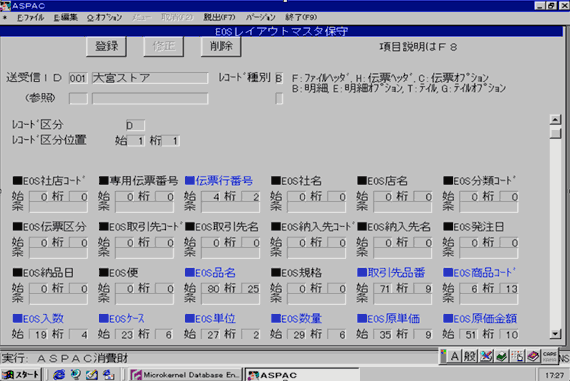
Task: Click the EOS便 桁 field
Action: tap(165, 289)
